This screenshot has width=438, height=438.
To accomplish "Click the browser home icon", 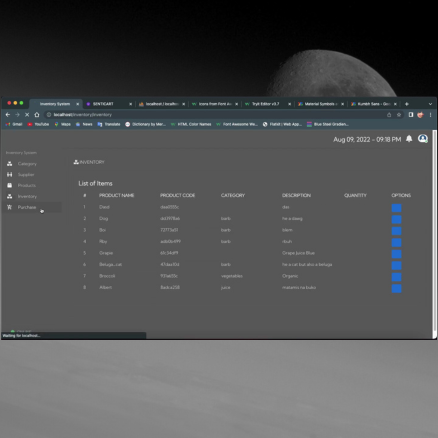I will point(37,115).
